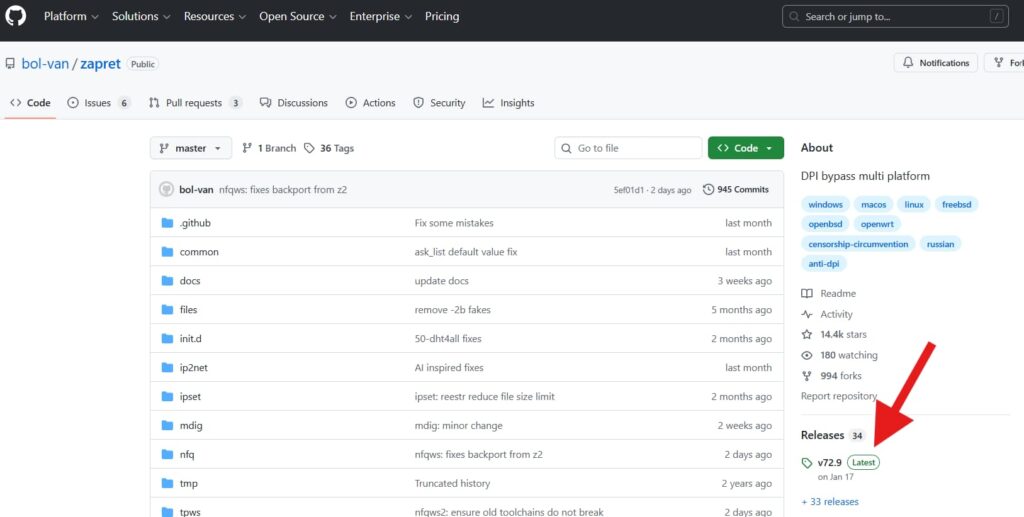Click the Pricing link in header
This screenshot has height=517, width=1024.
click(x=442, y=17)
